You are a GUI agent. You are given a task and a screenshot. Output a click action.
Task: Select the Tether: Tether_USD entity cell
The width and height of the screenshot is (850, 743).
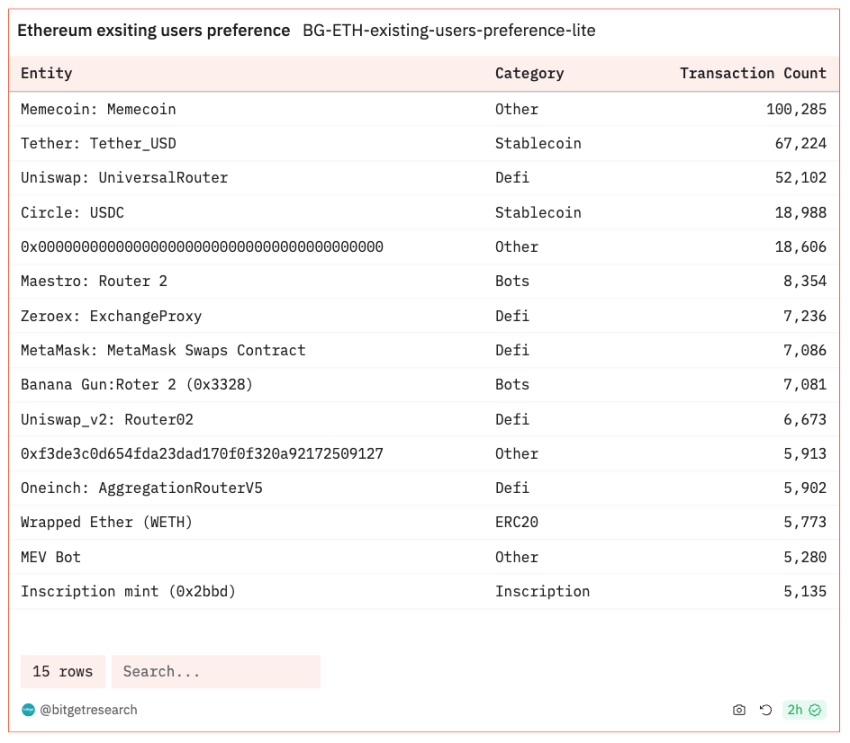(98, 143)
